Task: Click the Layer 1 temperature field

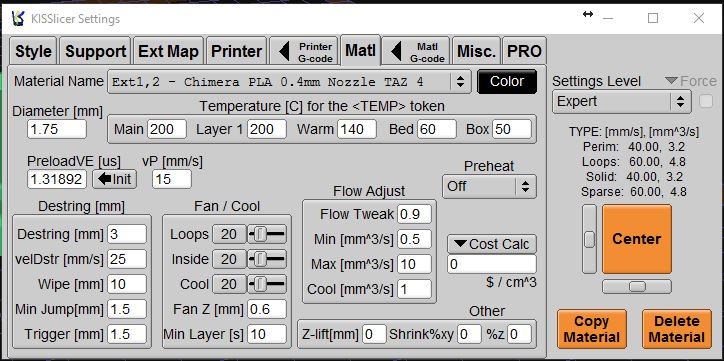Action: [267, 129]
